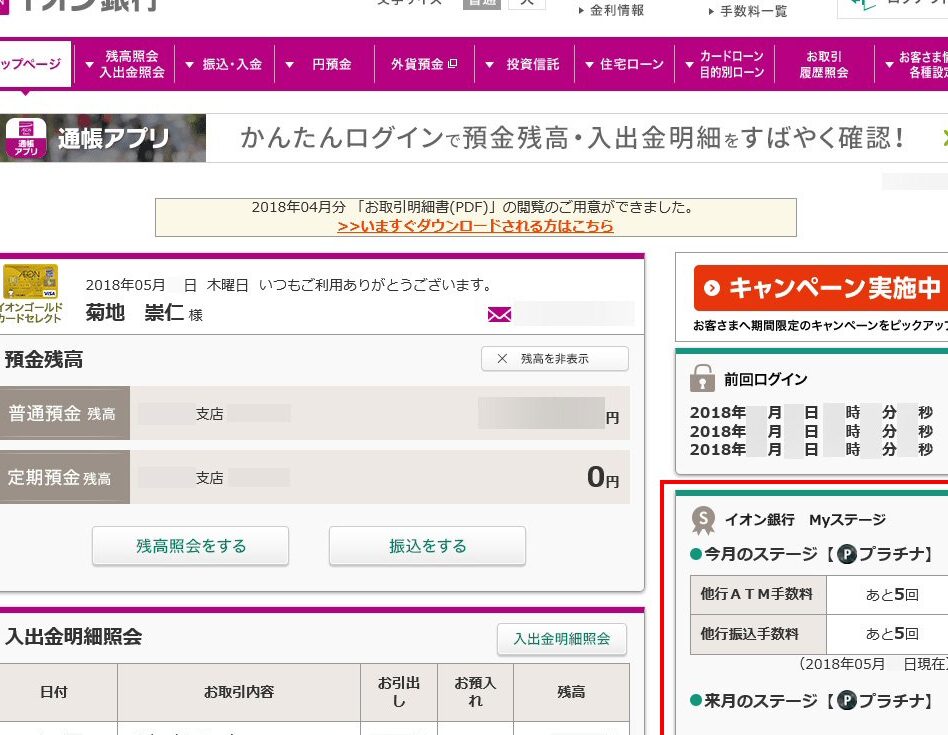Click the platinum P badge in 来月のステージ
Viewport: 948px width, 735px height.
click(x=847, y=700)
